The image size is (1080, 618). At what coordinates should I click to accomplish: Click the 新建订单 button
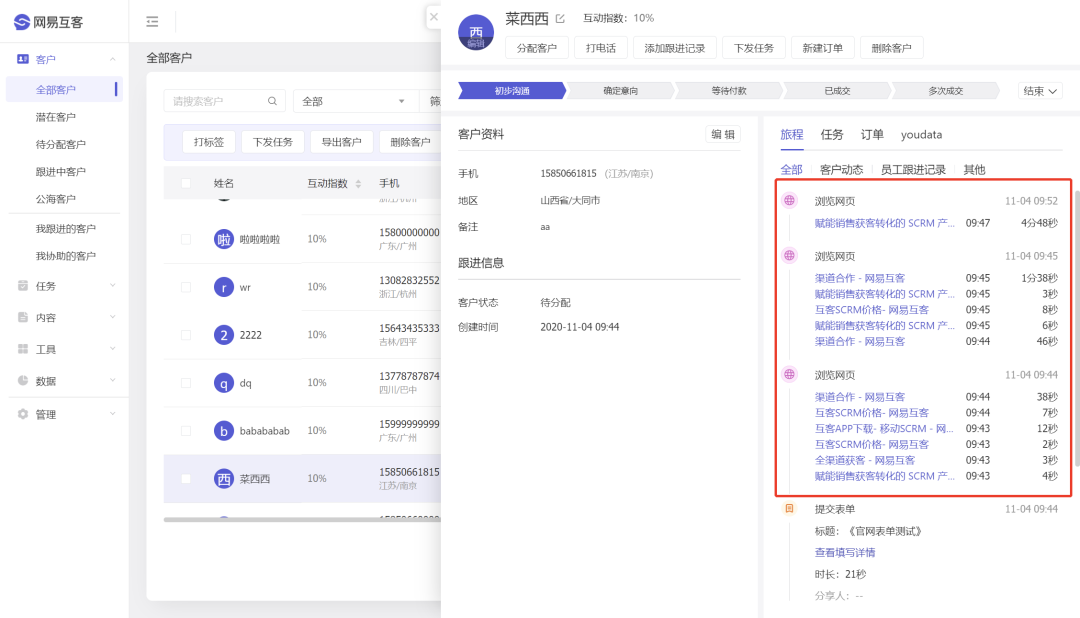822,48
